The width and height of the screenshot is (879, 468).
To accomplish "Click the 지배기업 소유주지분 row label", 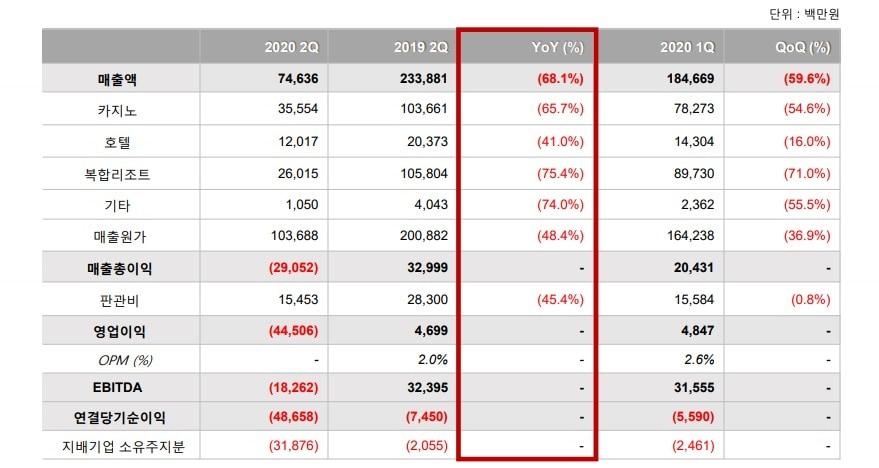I will [120, 445].
